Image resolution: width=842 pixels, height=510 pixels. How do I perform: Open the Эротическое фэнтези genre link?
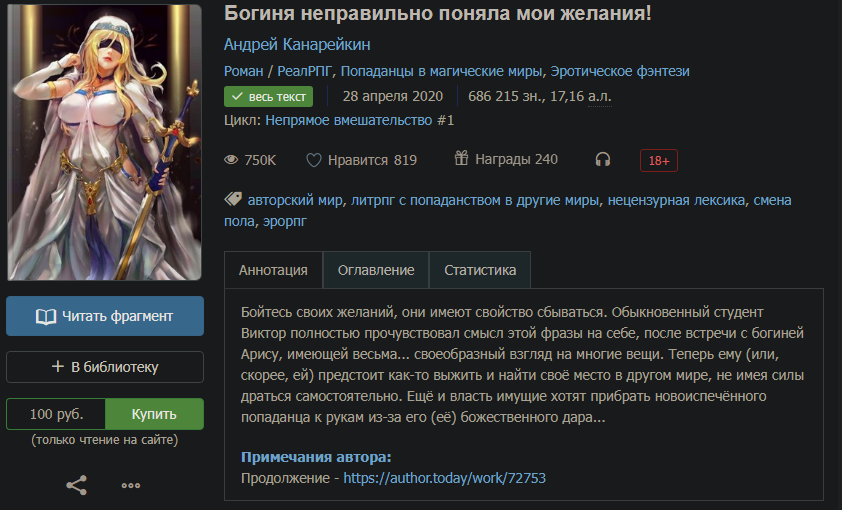click(620, 71)
